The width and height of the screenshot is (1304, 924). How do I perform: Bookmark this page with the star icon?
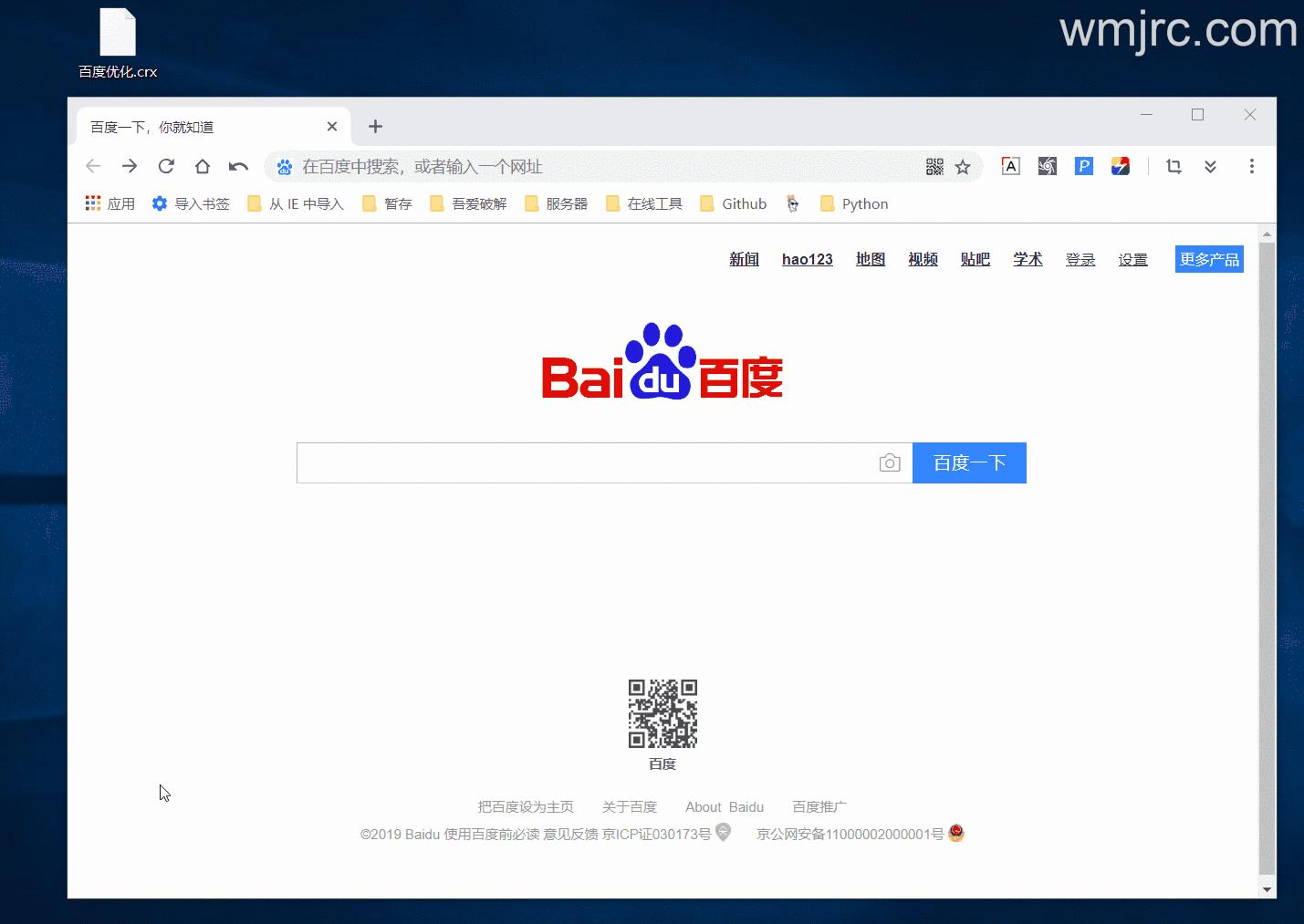tap(963, 167)
